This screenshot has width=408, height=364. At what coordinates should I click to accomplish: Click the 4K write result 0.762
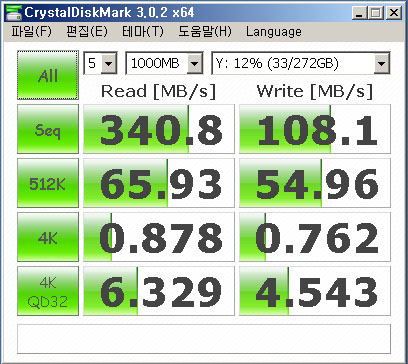pyautogui.click(x=315, y=237)
